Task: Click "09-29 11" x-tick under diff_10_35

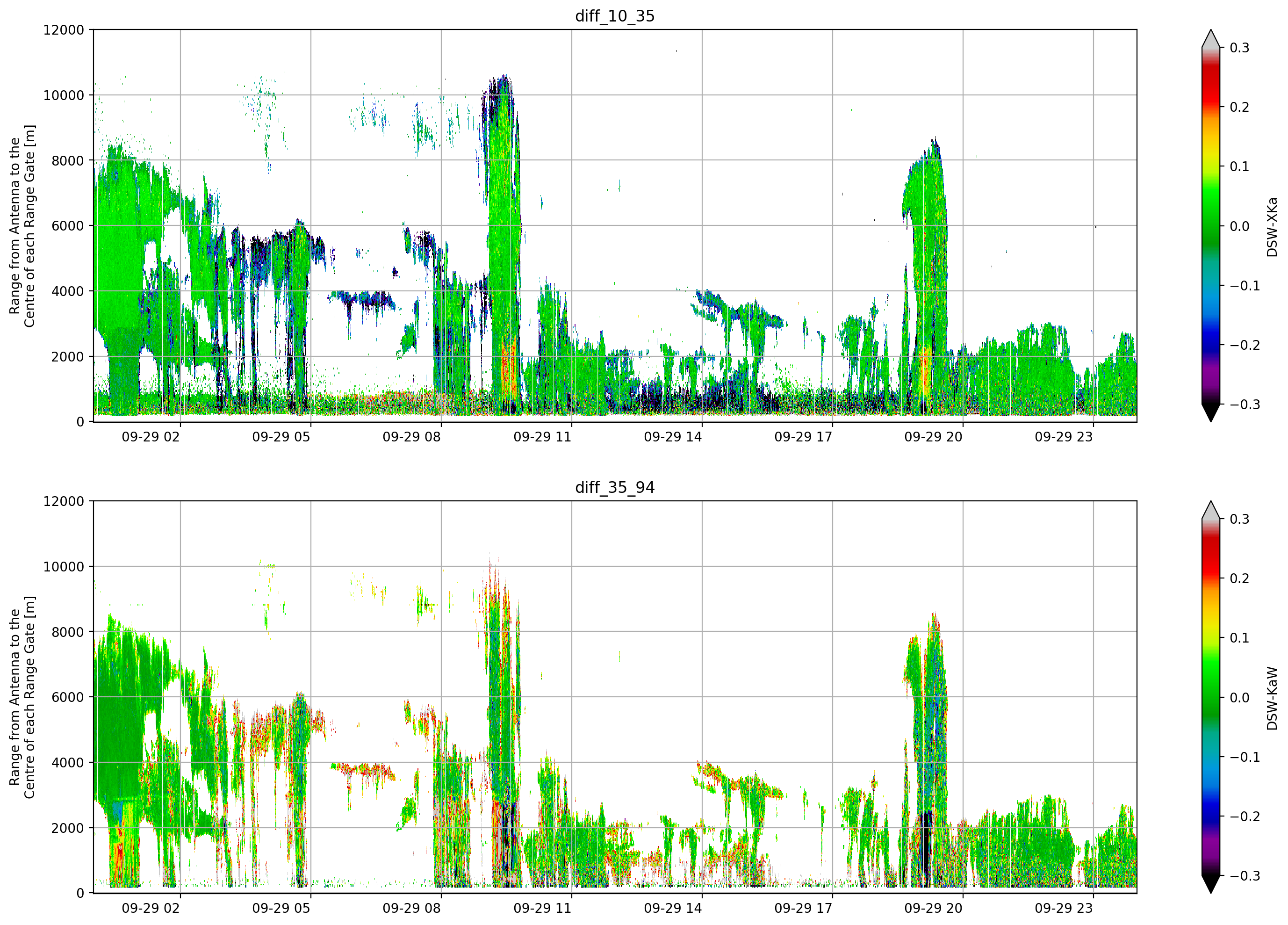Action: (x=542, y=437)
